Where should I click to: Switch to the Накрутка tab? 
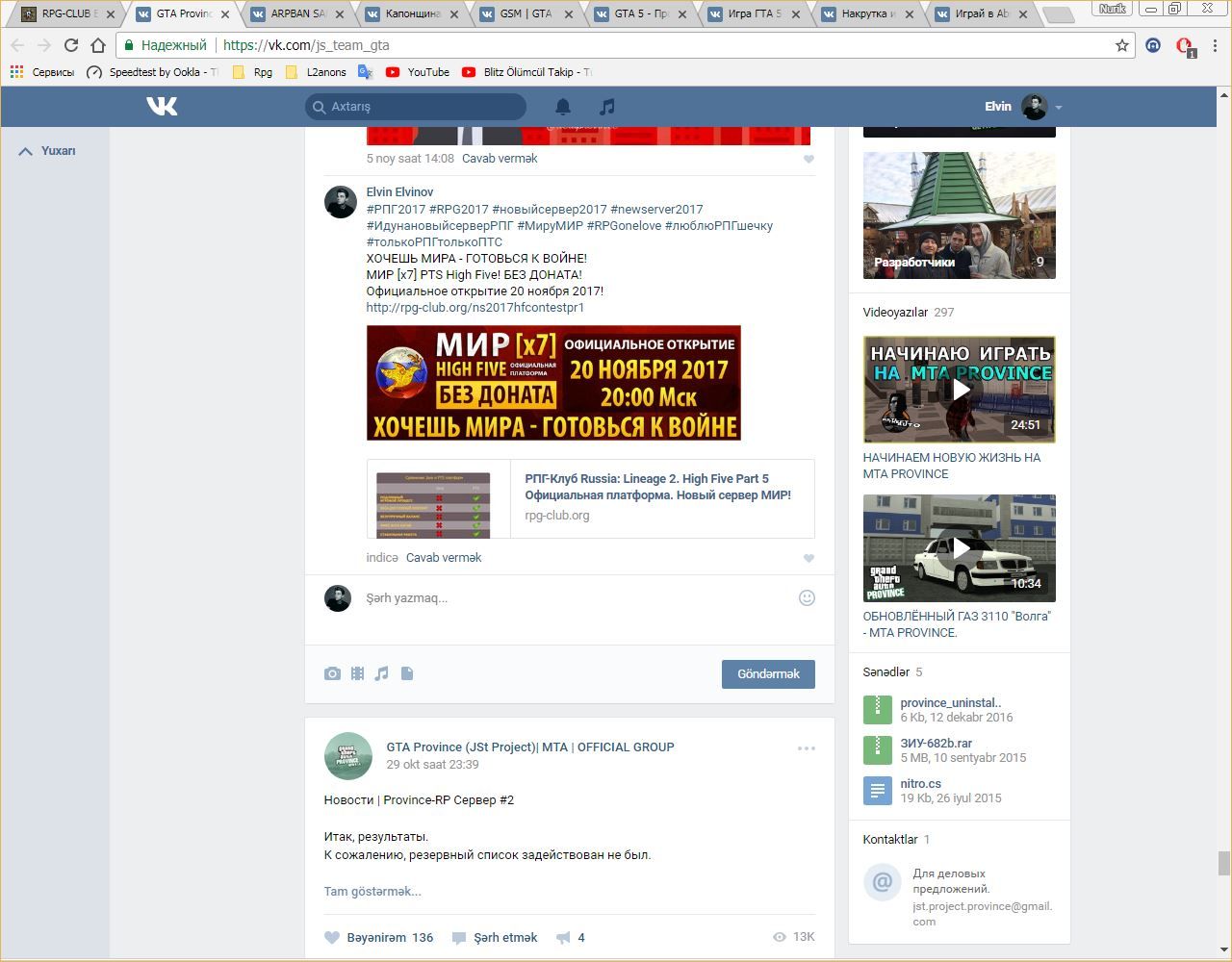click(x=867, y=14)
